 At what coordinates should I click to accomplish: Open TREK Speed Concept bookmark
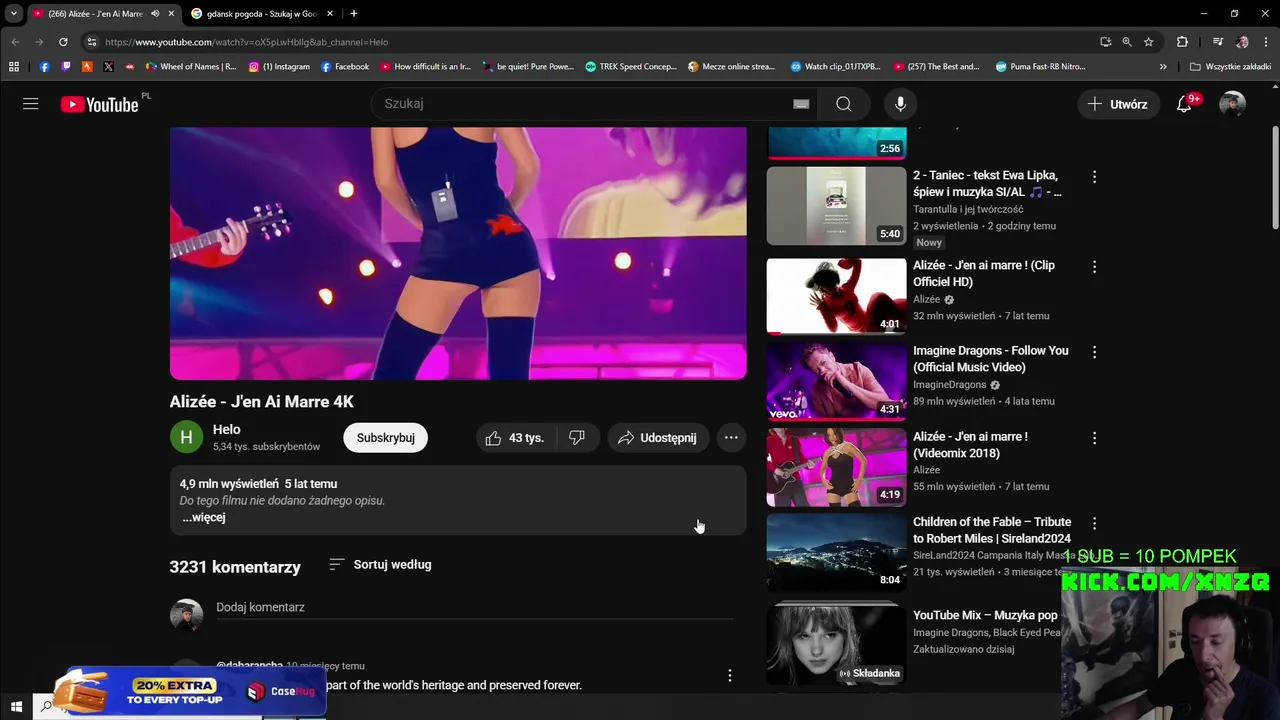point(631,67)
